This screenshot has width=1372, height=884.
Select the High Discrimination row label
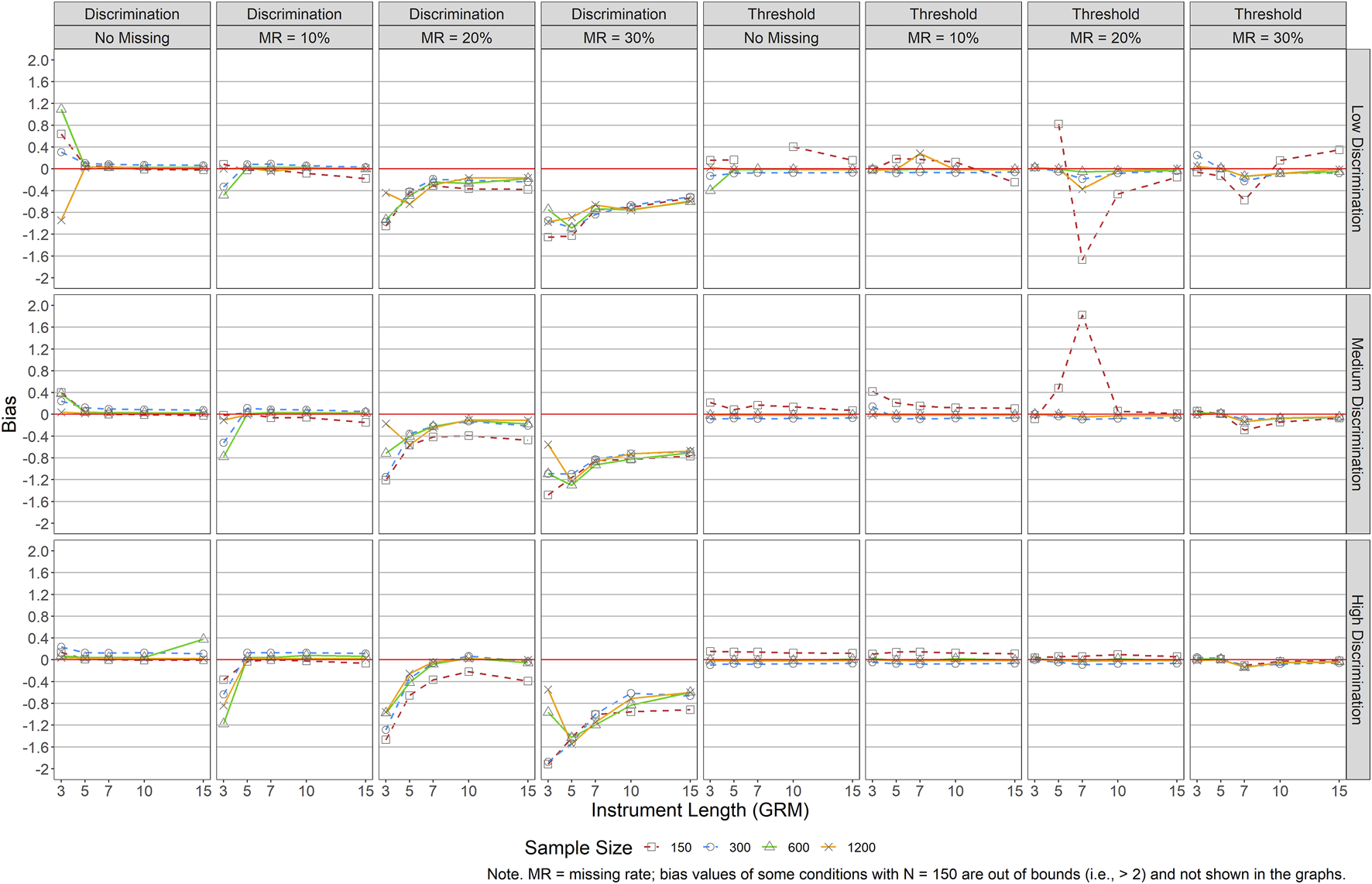pyautogui.click(x=1357, y=659)
